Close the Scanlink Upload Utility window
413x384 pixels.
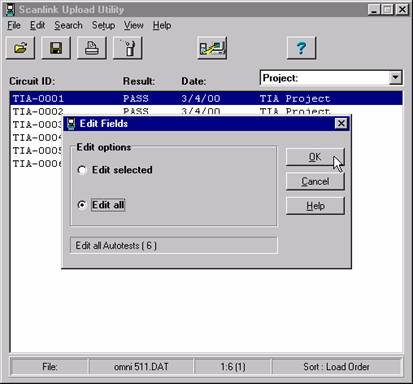[x=402, y=9]
